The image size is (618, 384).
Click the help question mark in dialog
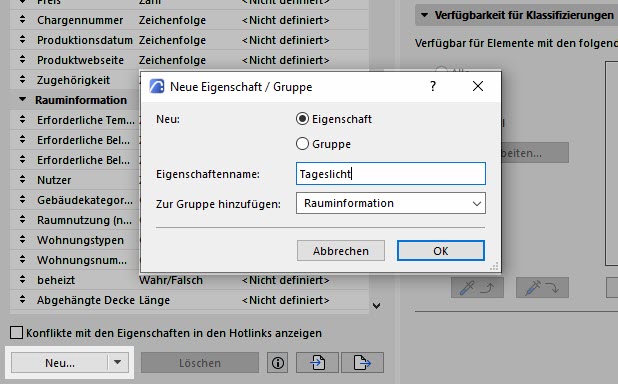pyautogui.click(x=433, y=86)
